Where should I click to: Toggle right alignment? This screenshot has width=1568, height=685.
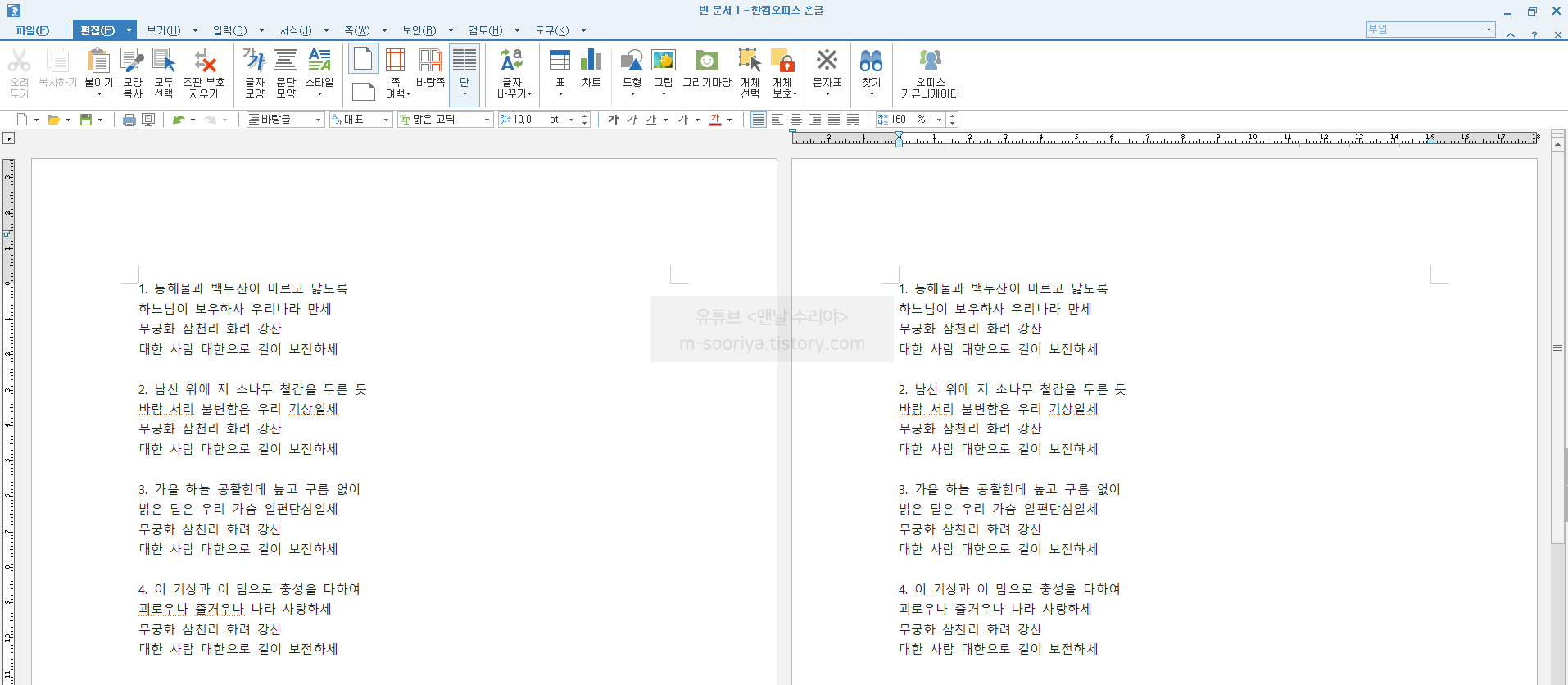point(815,120)
